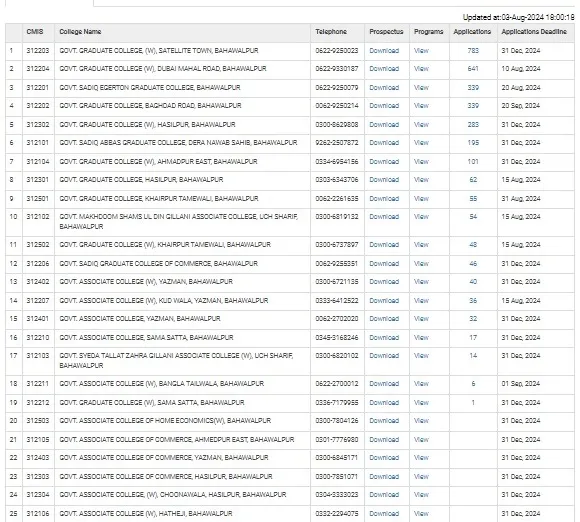This screenshot has height=522, width=580.
Task: Download prospectus for Khairpur Tamewali college 312501
Action: tap(384, 199)
